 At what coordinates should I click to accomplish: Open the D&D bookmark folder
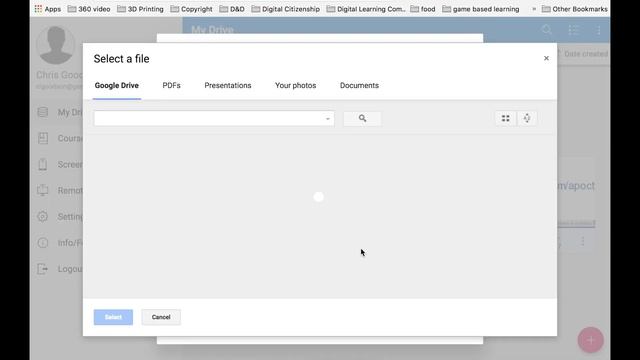232,9
